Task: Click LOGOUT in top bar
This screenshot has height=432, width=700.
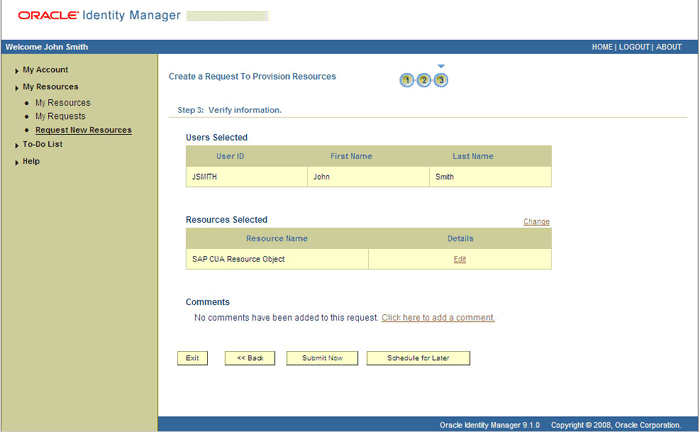Action: click(634, 47)
